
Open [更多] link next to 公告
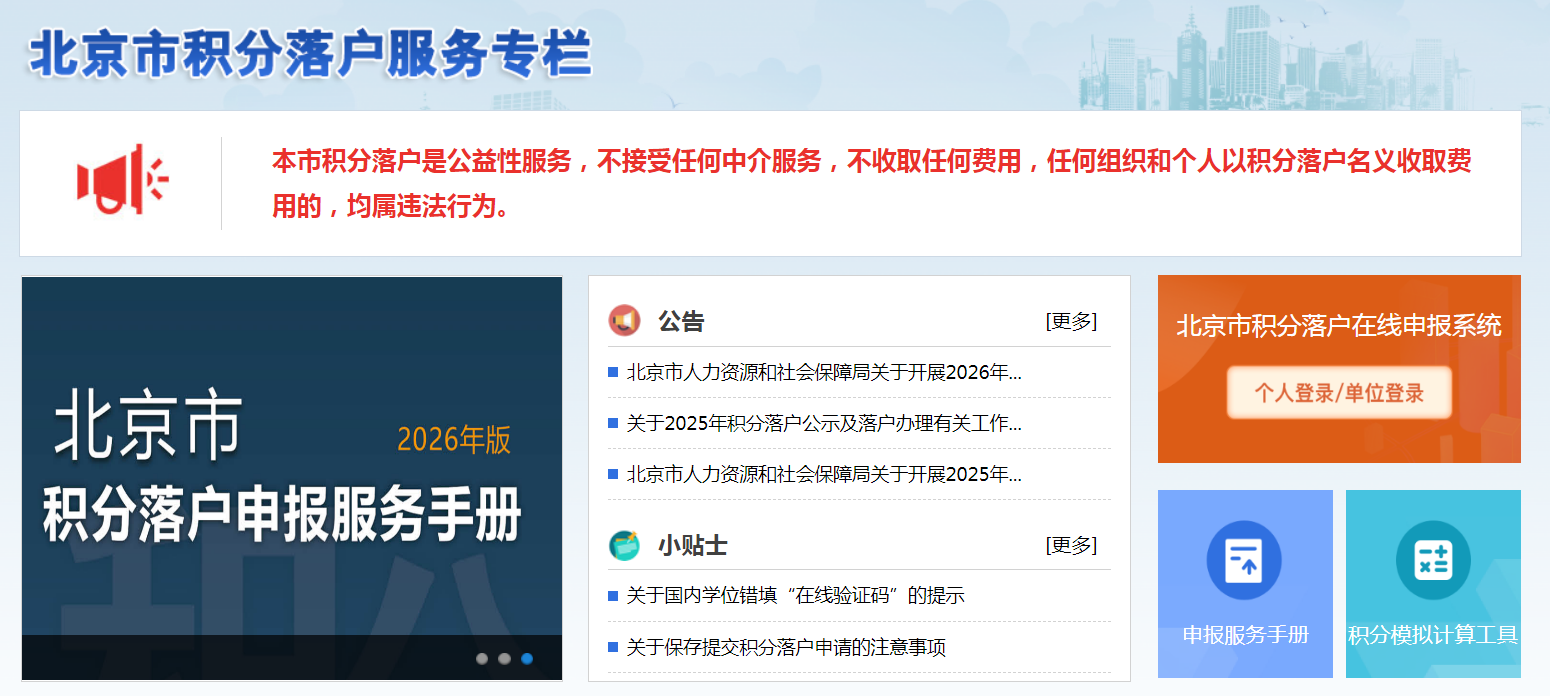(1071, 321)
